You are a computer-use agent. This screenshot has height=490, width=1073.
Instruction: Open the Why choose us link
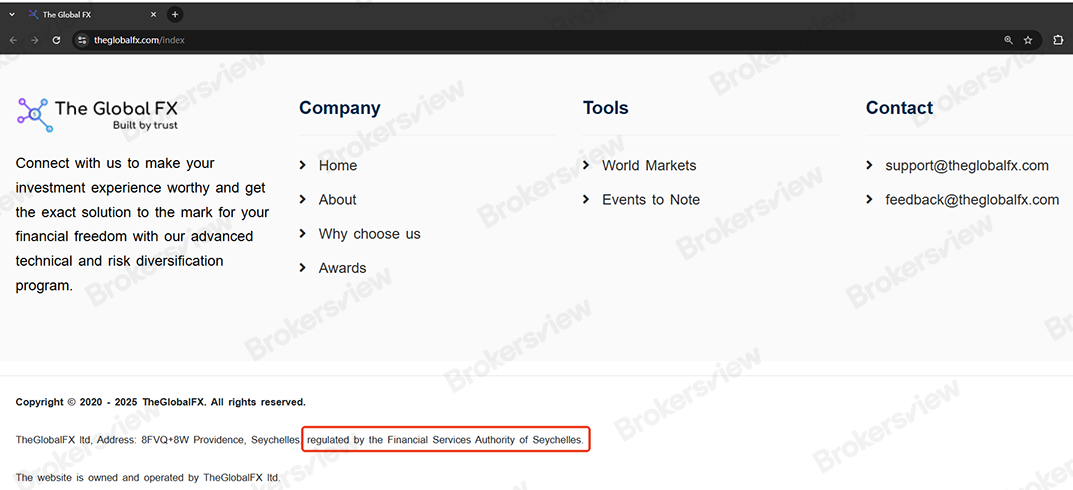369,234
